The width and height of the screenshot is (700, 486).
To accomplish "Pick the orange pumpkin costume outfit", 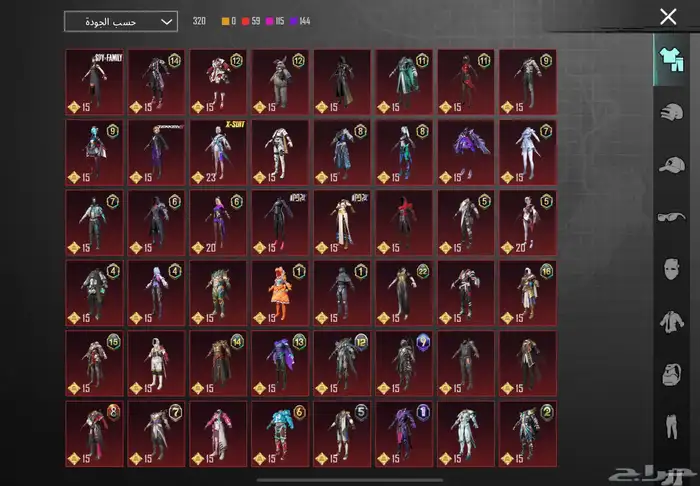I will coord(281,292).
